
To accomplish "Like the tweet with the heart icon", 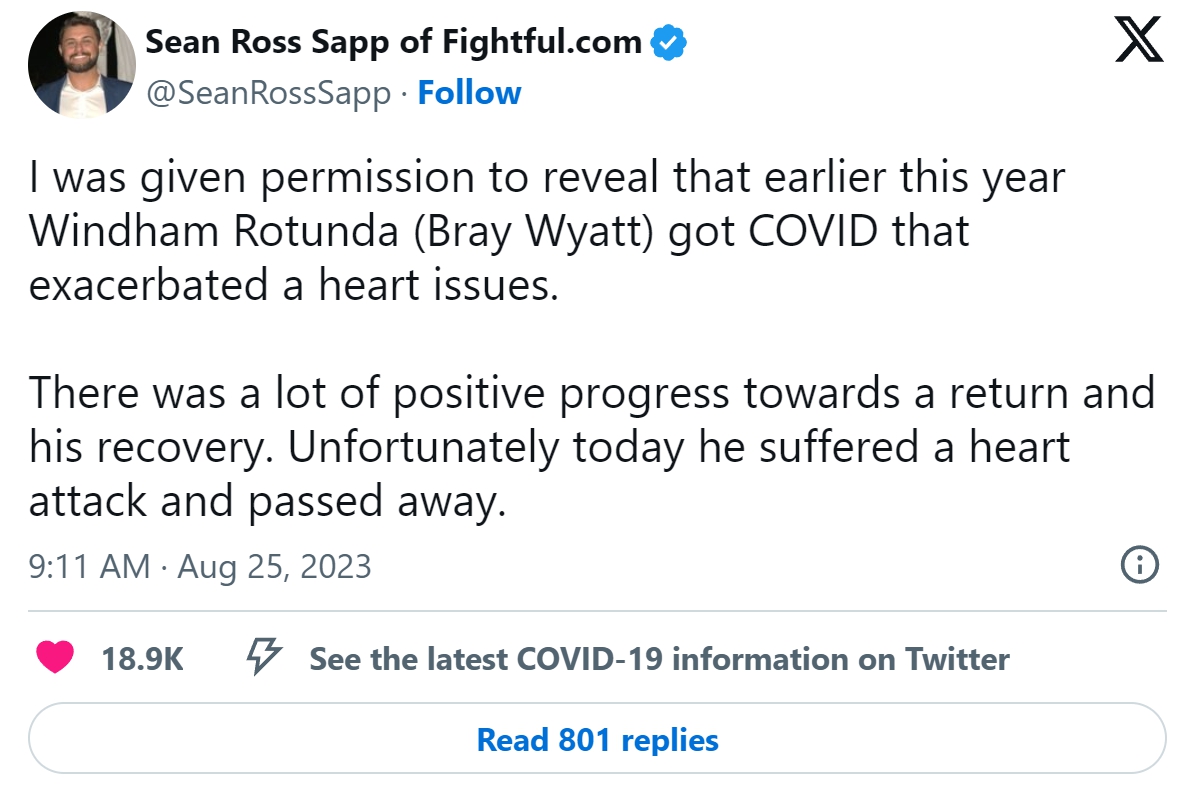I will coord(55,658).
